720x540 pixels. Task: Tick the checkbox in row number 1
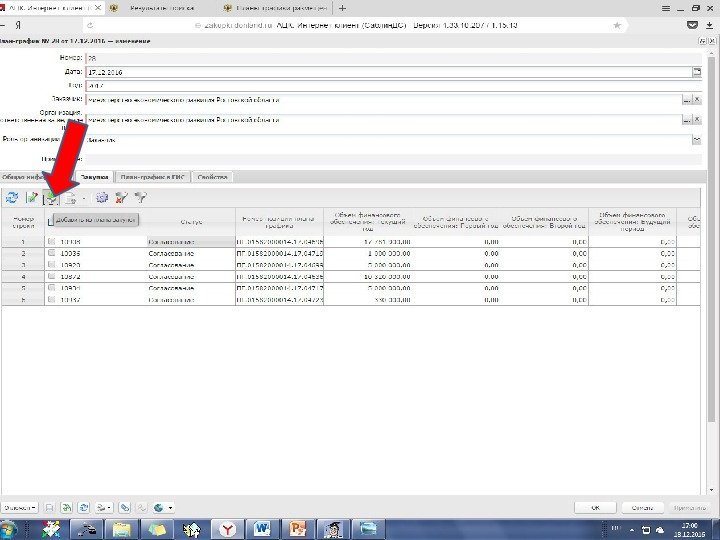[51, 242]
